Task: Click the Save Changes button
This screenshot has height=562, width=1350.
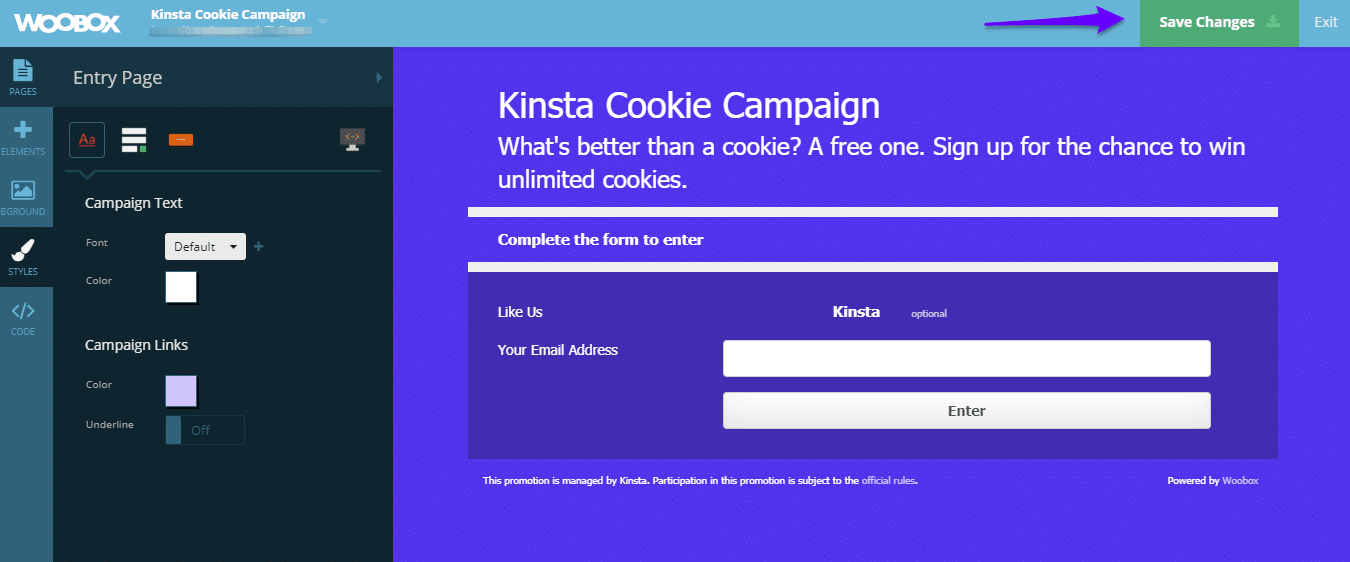Action: point(1218,23)
